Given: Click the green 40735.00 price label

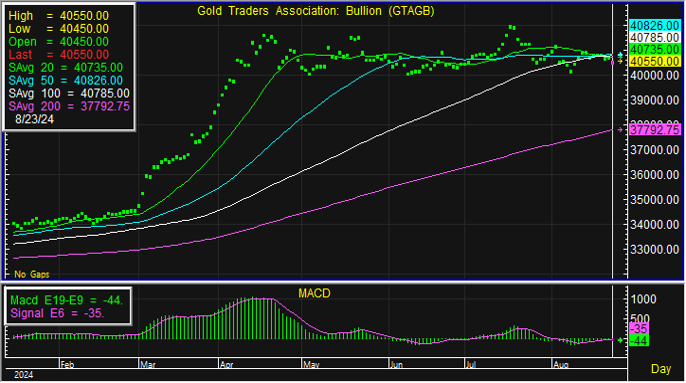Looking at the screenshot, I should click(654, 49).
